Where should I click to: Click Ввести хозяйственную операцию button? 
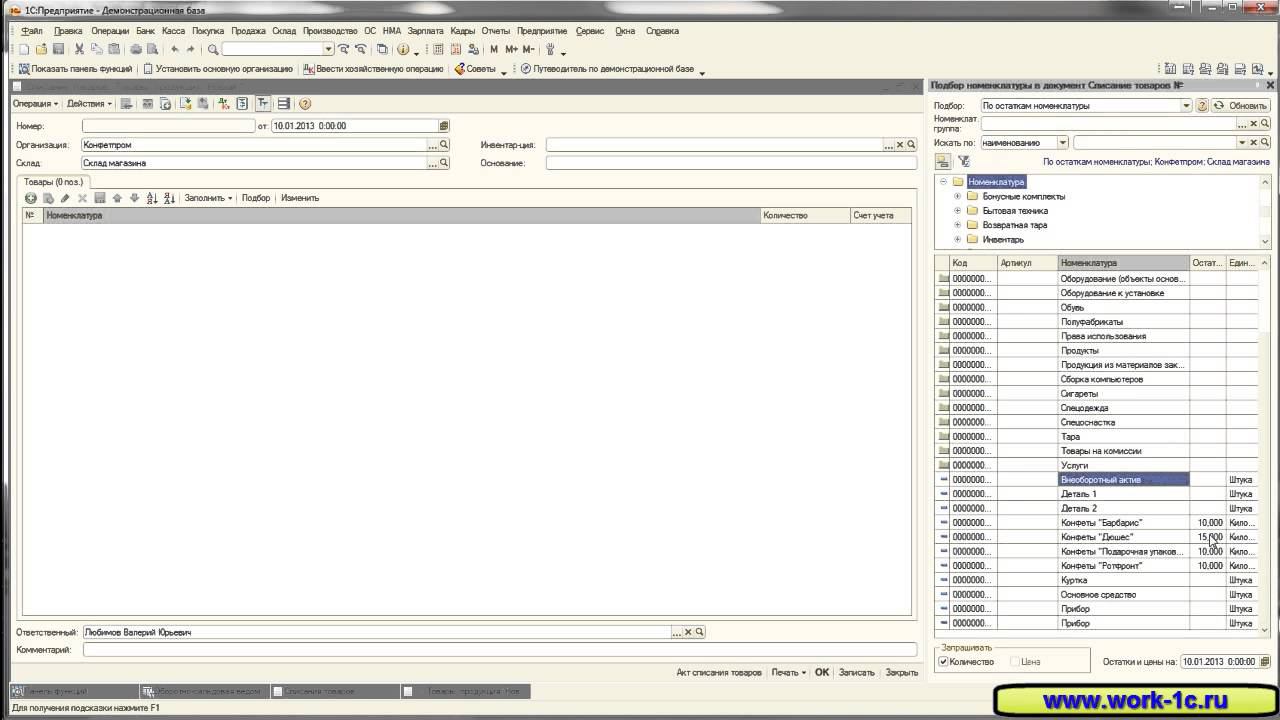[x=373, y=69]
